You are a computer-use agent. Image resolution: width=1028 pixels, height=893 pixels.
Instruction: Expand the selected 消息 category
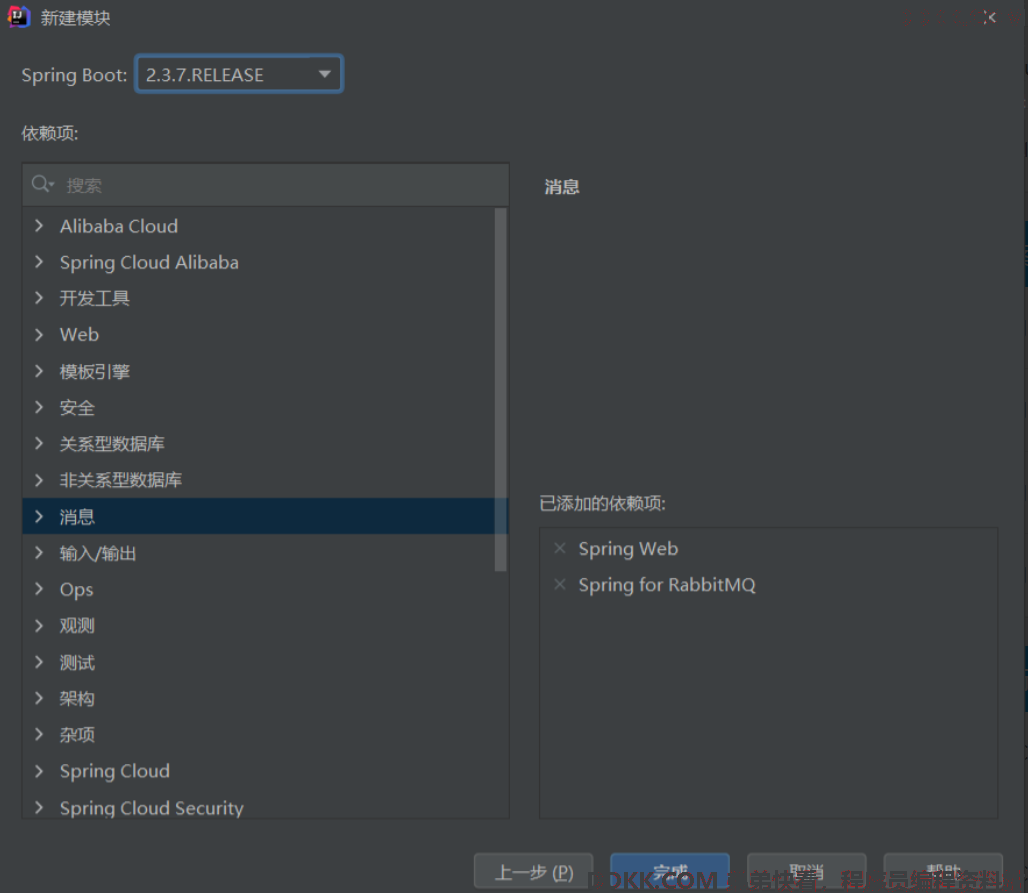point(39,517)
